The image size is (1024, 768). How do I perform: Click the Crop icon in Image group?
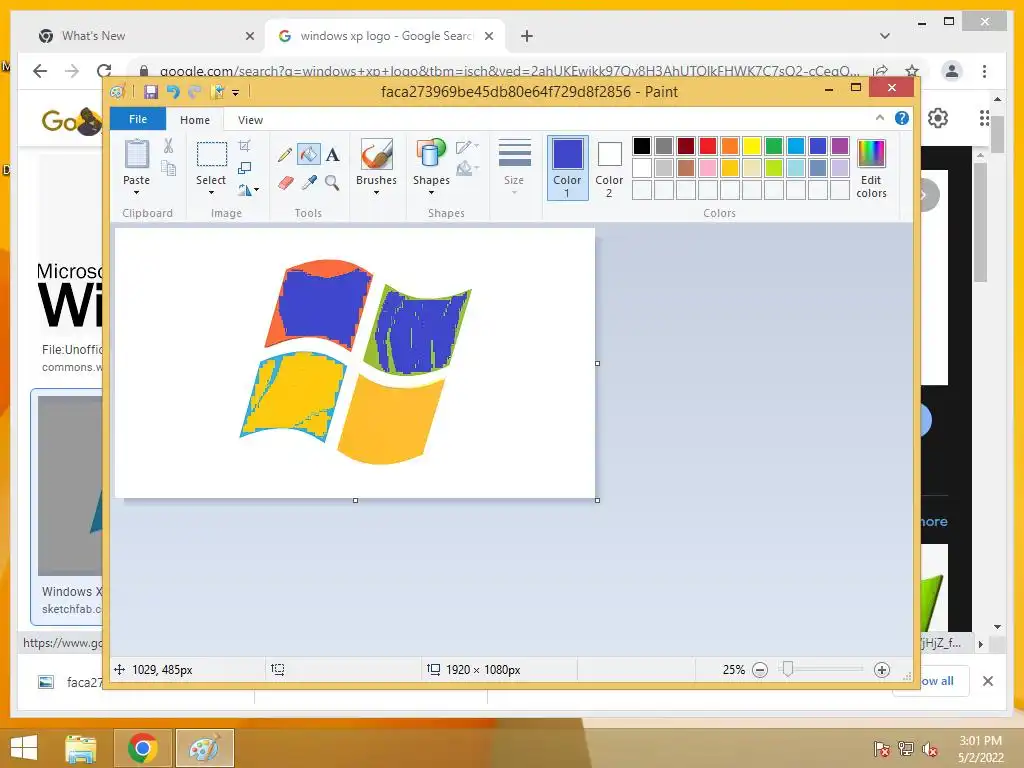click(244, 146)
